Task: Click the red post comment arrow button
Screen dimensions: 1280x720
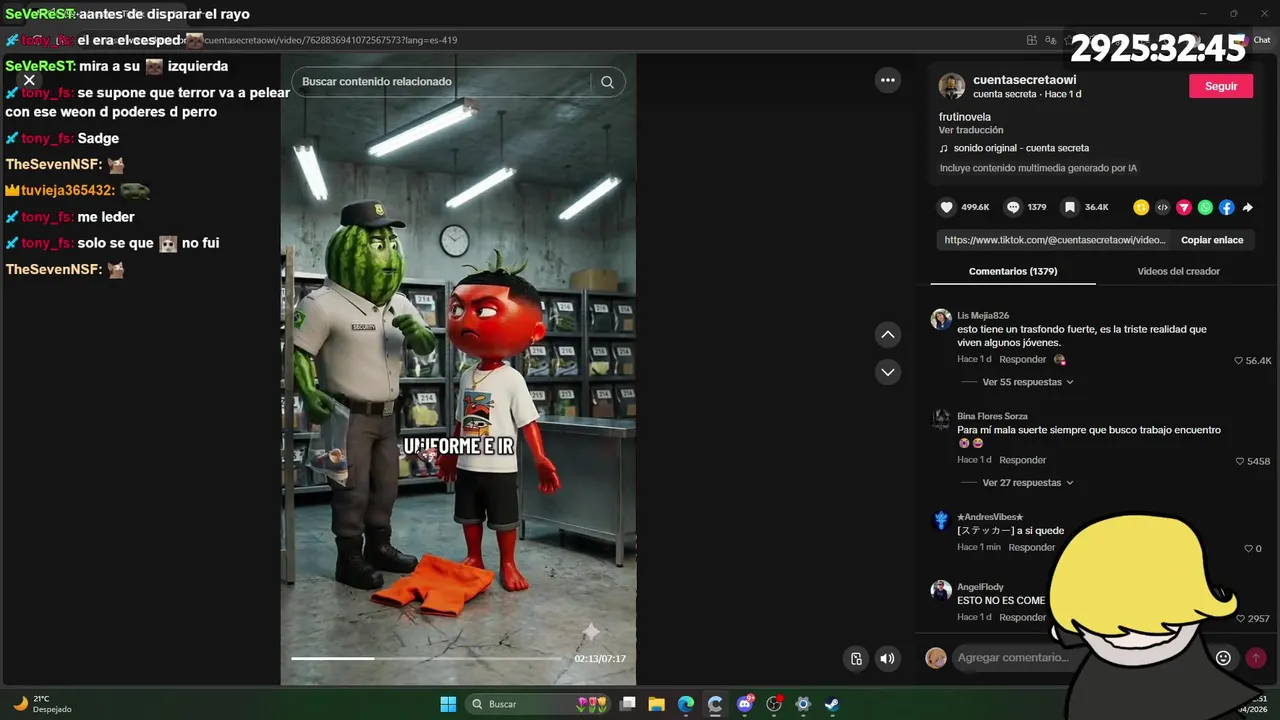Action: [1256, 658]
